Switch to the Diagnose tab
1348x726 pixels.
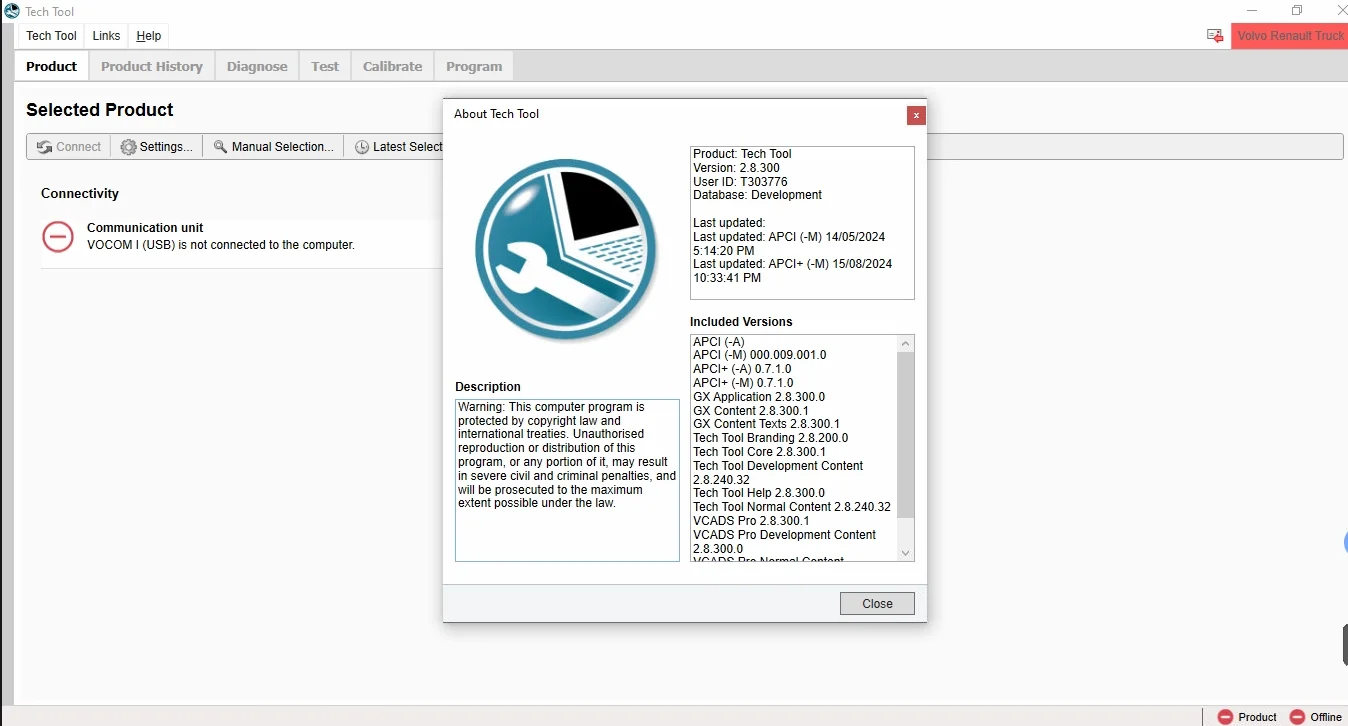(x=257, y=67)
